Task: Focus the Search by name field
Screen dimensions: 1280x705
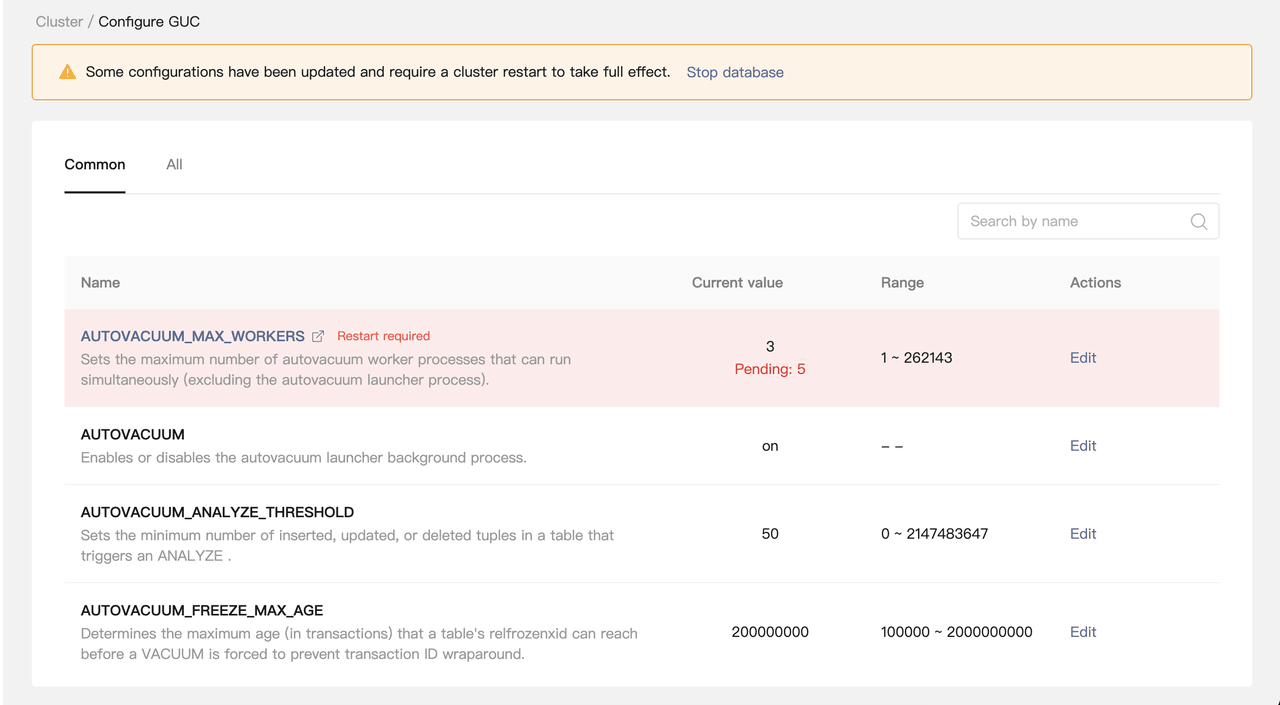Action: [1070, 222]
